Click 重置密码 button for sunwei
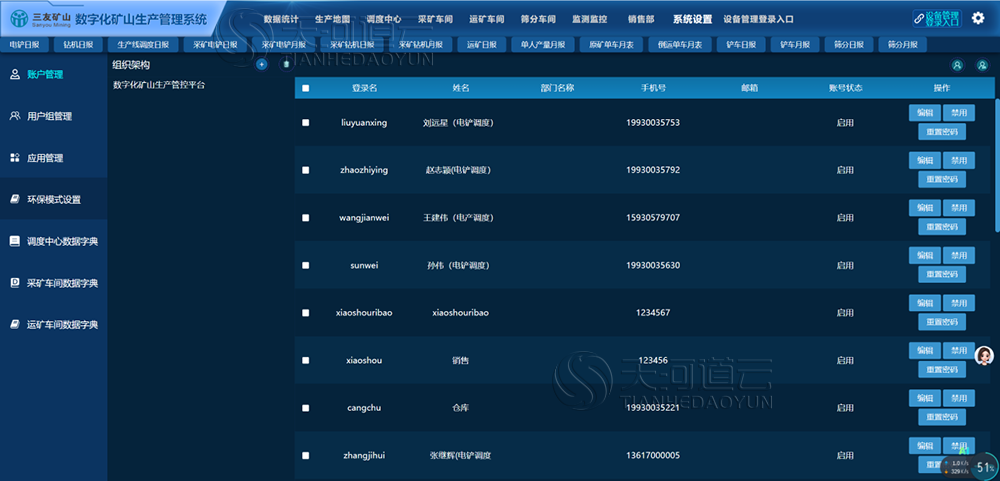The image size is (1000, 481). coord(942,274)
